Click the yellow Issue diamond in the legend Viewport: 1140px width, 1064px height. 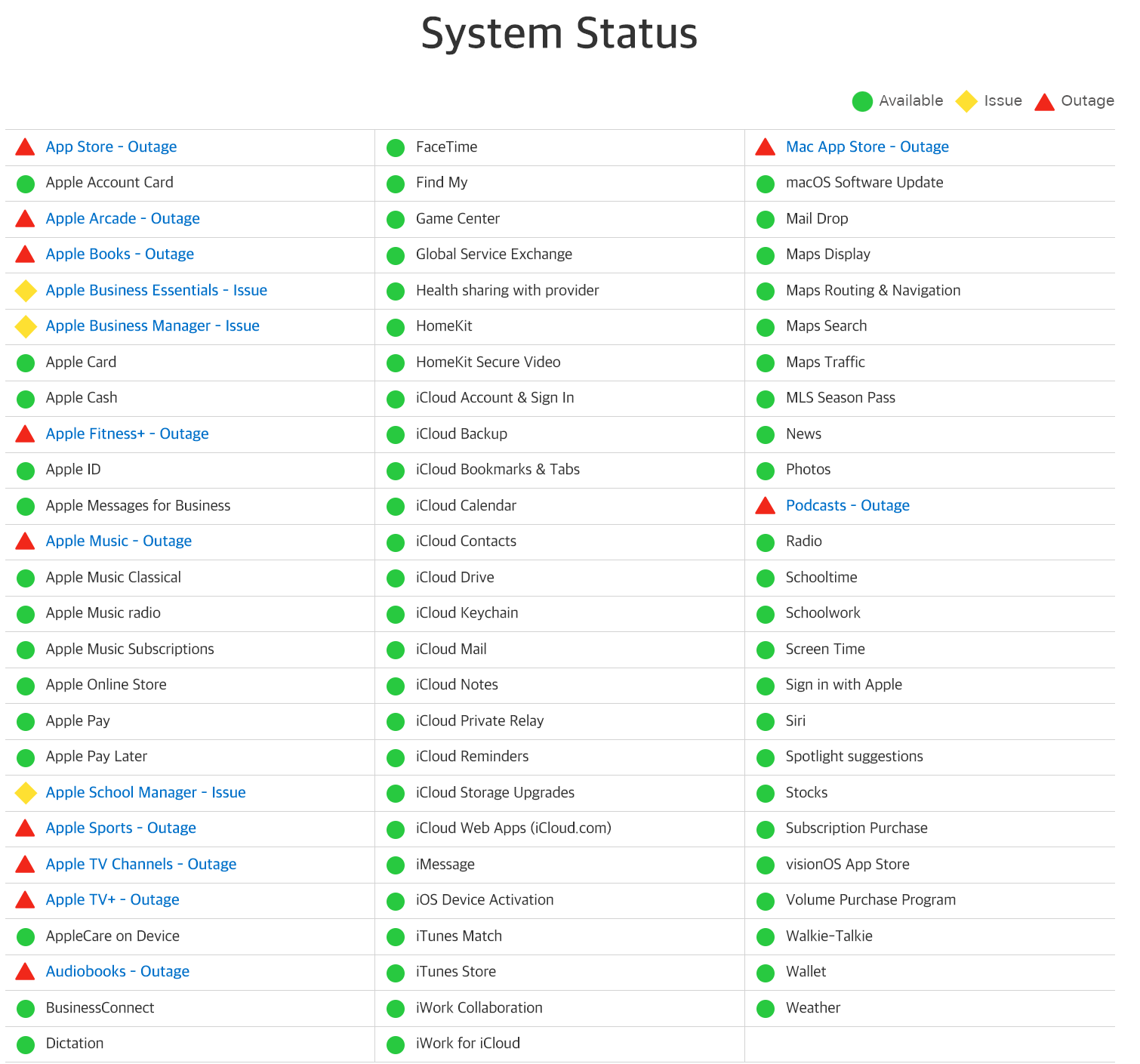pyautogui.click(x=966, y=102)
